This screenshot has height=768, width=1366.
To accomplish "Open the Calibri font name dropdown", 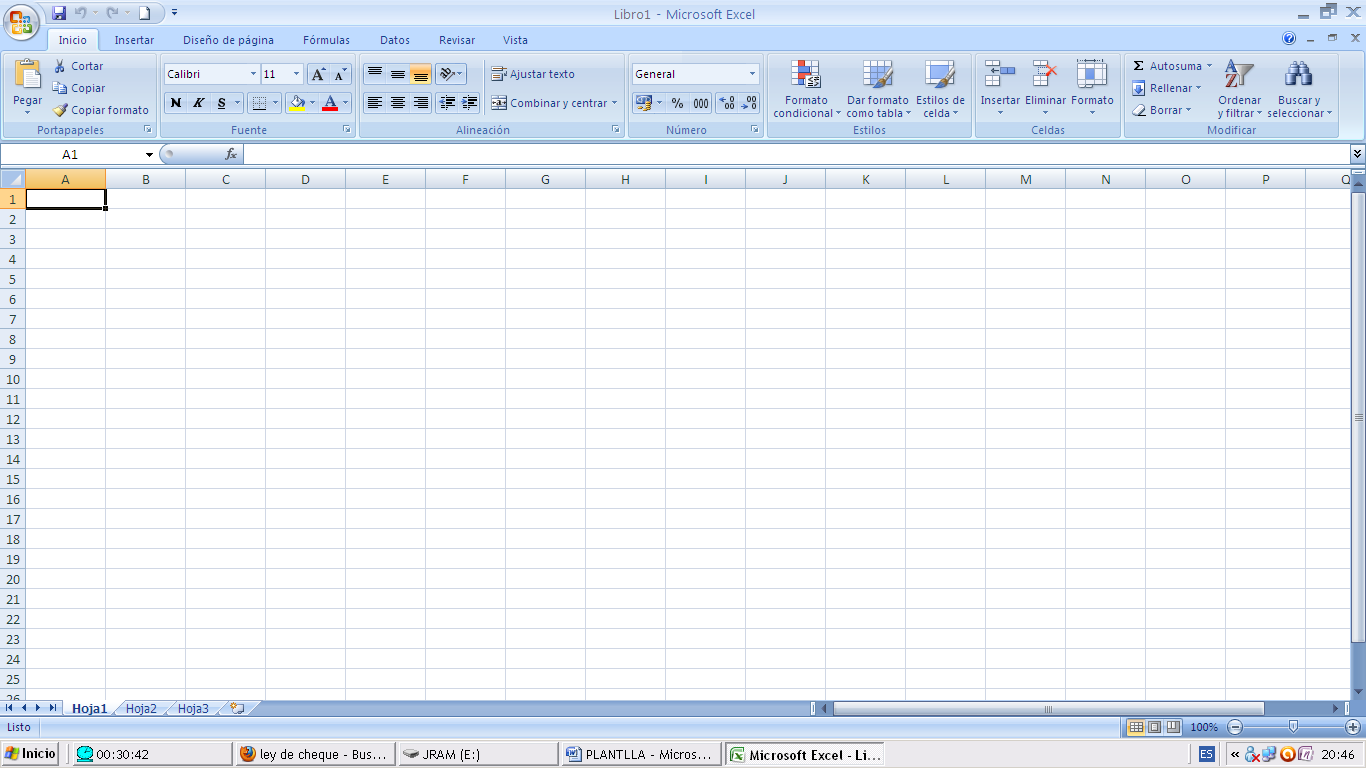I will coord(253,74).
